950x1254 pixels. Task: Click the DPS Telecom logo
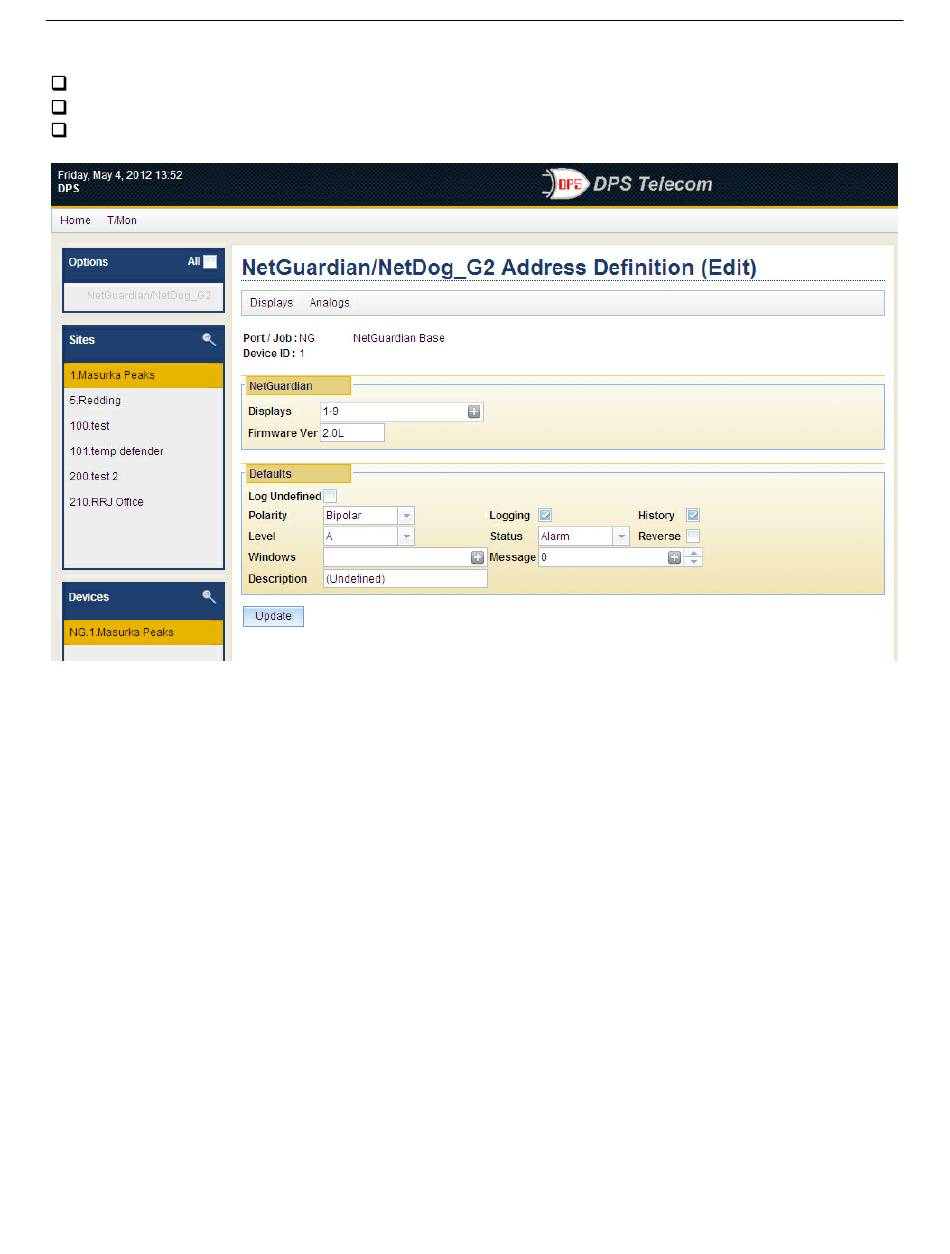pyautogui.click(x=627, y=185)
